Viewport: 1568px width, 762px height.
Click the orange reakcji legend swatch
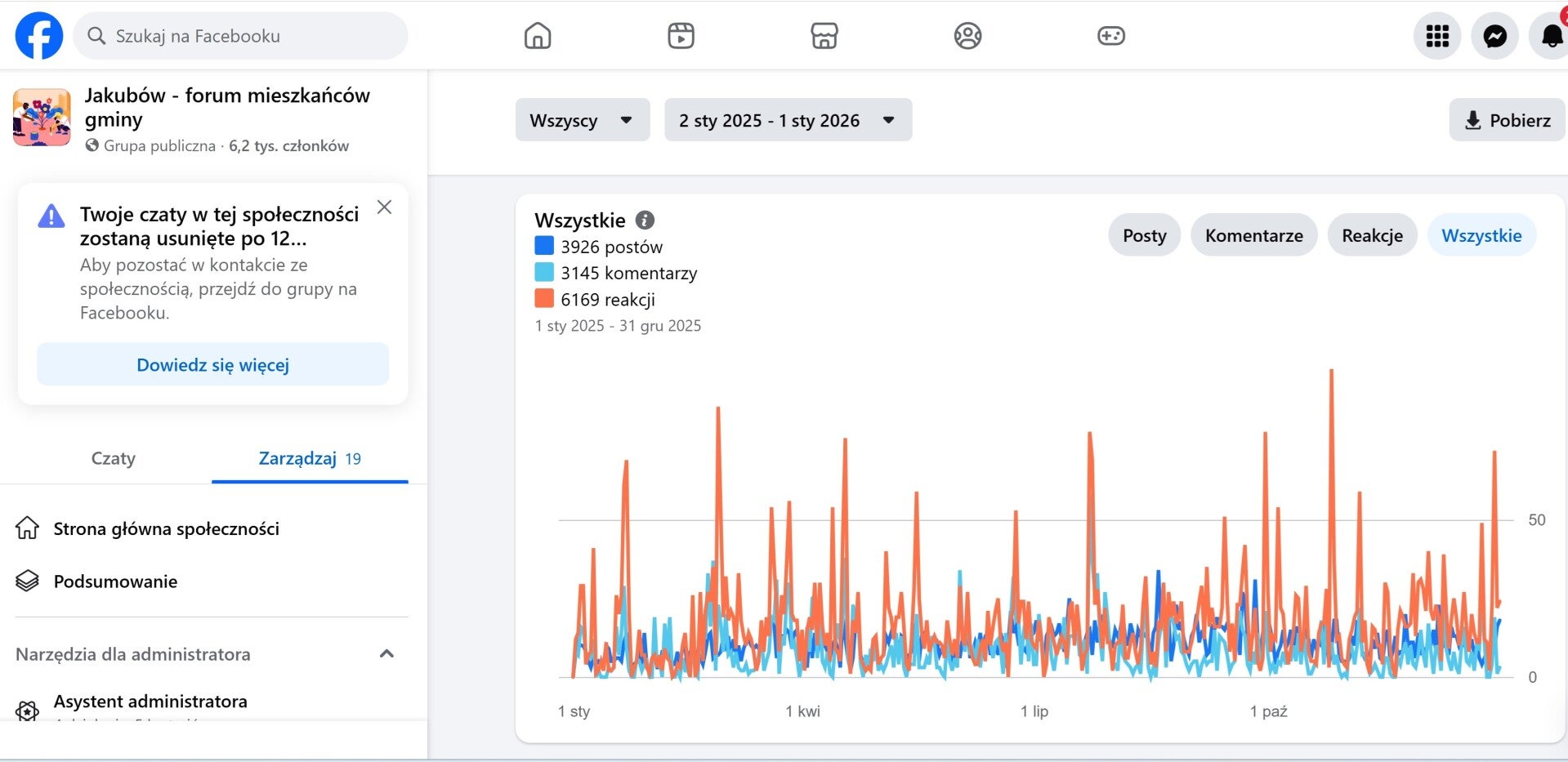[x=544, y=299]
